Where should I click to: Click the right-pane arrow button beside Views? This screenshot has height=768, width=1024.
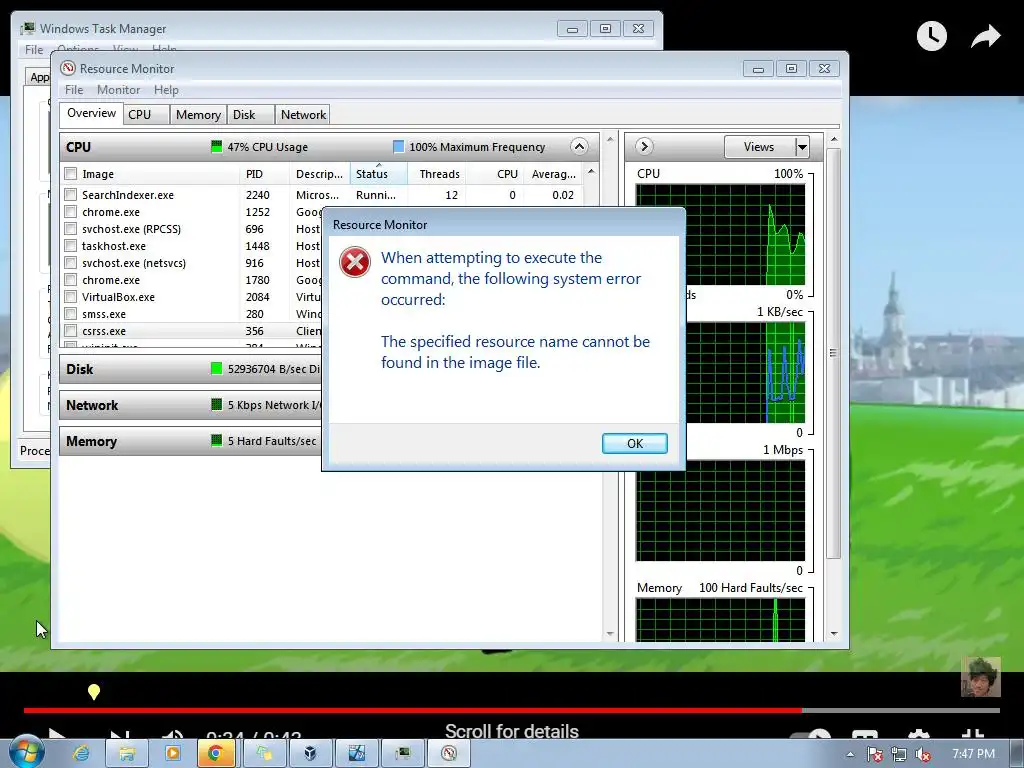644,146
